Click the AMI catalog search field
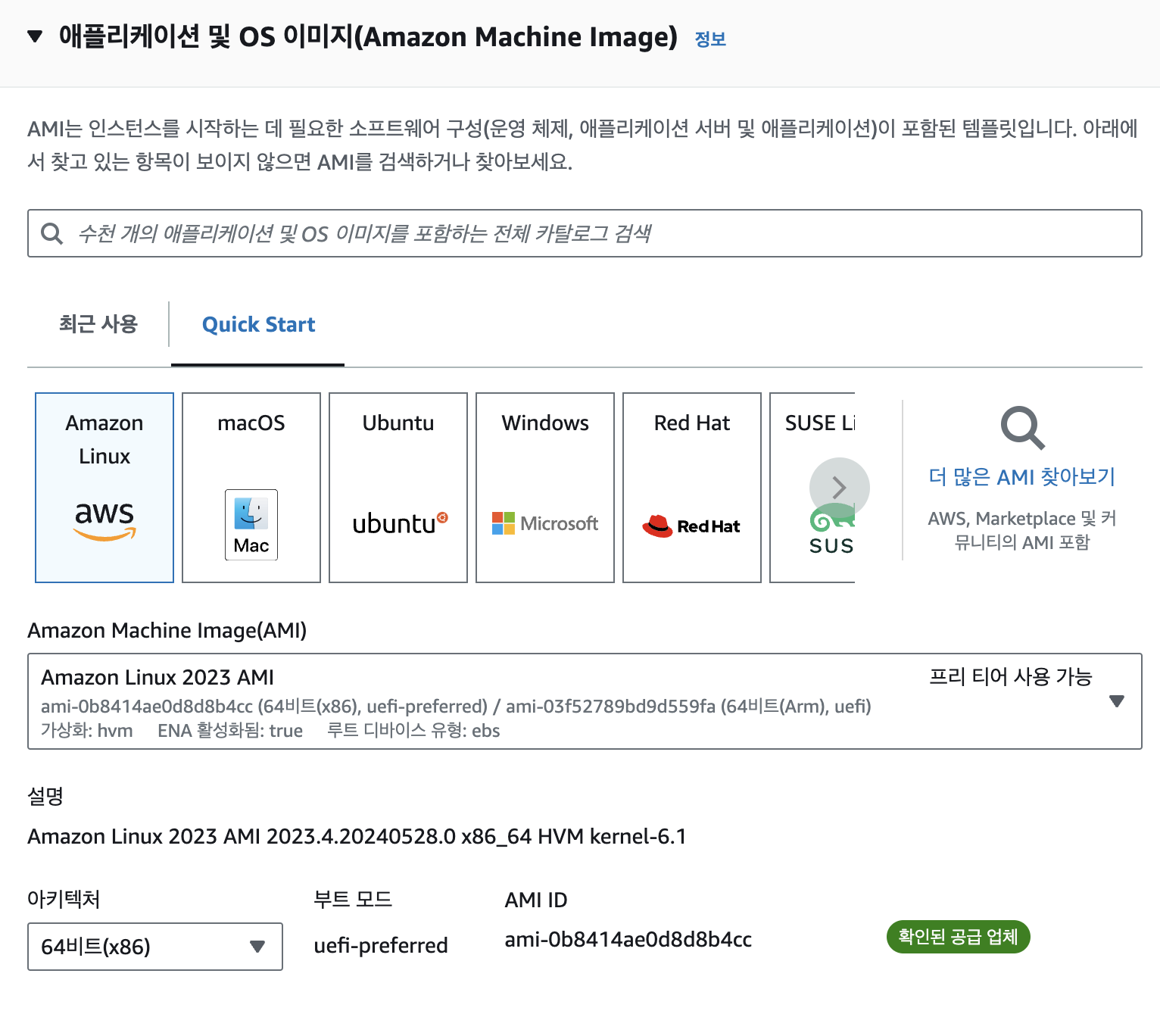Viewport: 1160px width, 1036px height. 585,233
